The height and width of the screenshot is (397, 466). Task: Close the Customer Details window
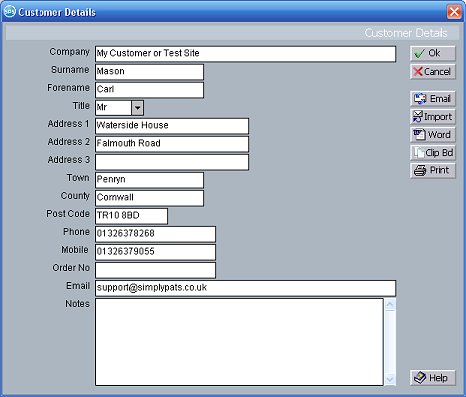pos(454,12)
